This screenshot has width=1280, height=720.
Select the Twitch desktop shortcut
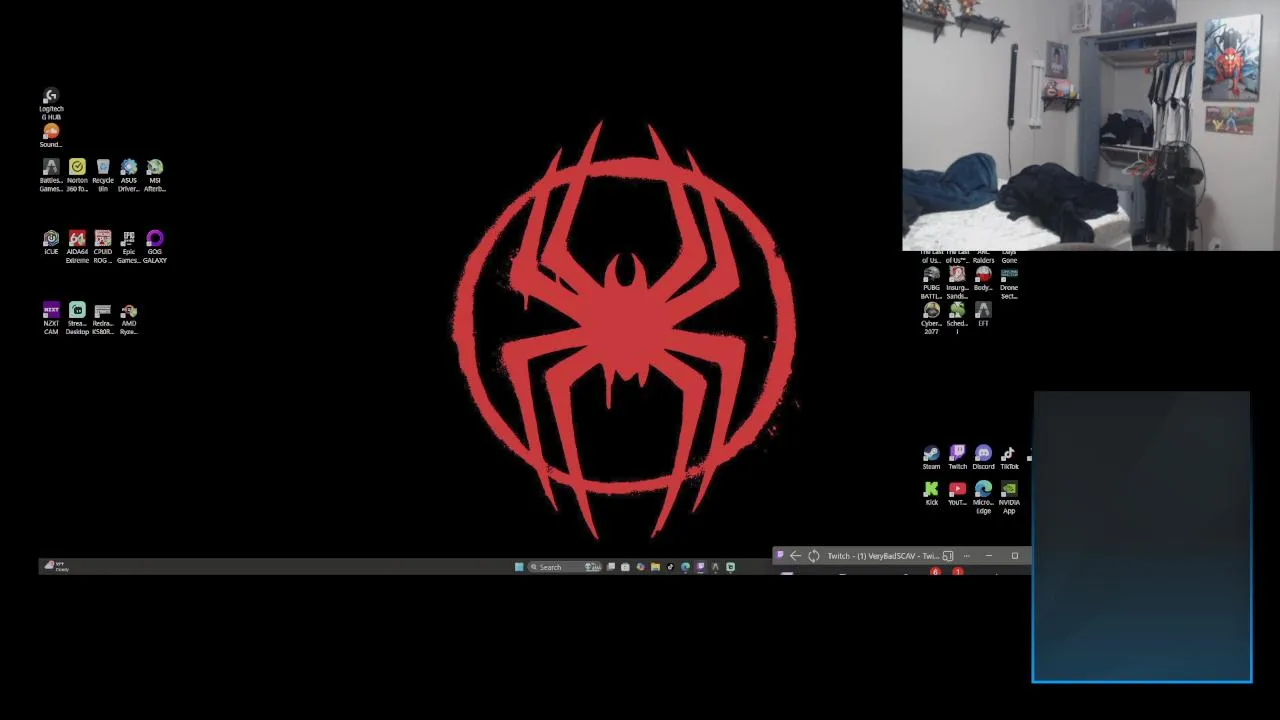click(x=957, y=458)
